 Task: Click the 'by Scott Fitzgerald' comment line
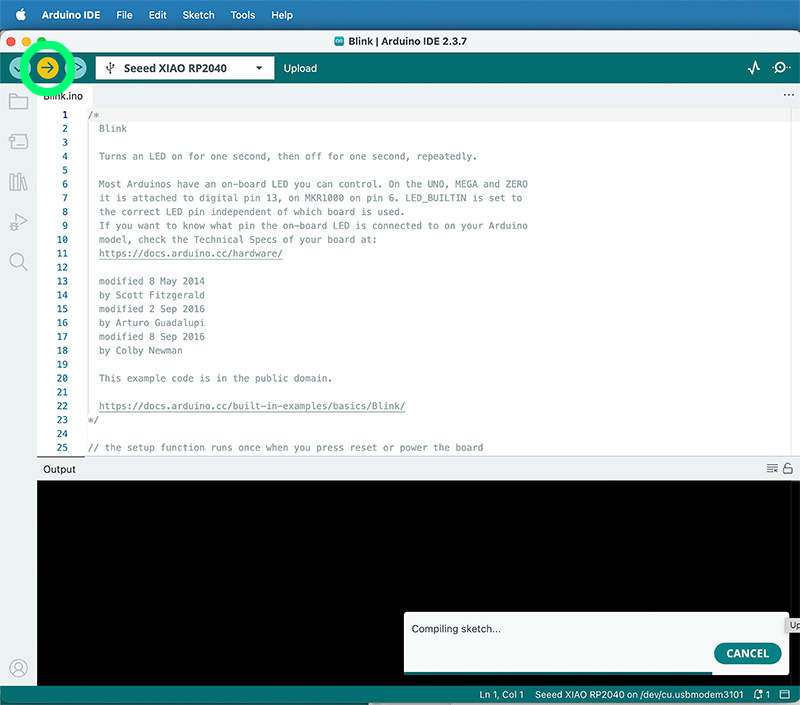click(152, 295)
